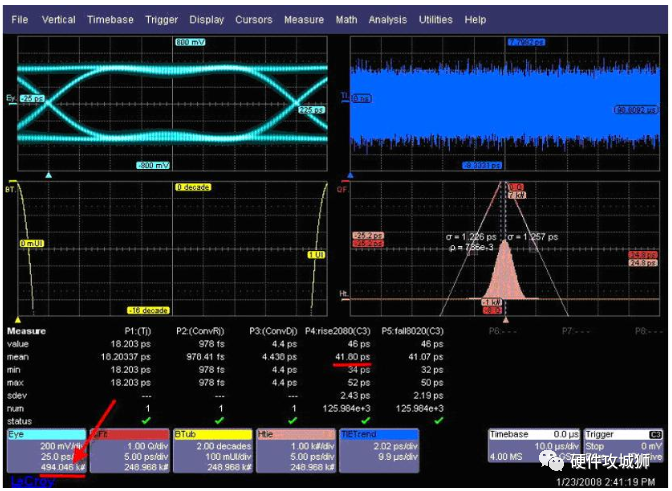Click the blue triangle marker below the TIE trend grid
Viewport: 672px width, 491px height.
tap(351, 175)
